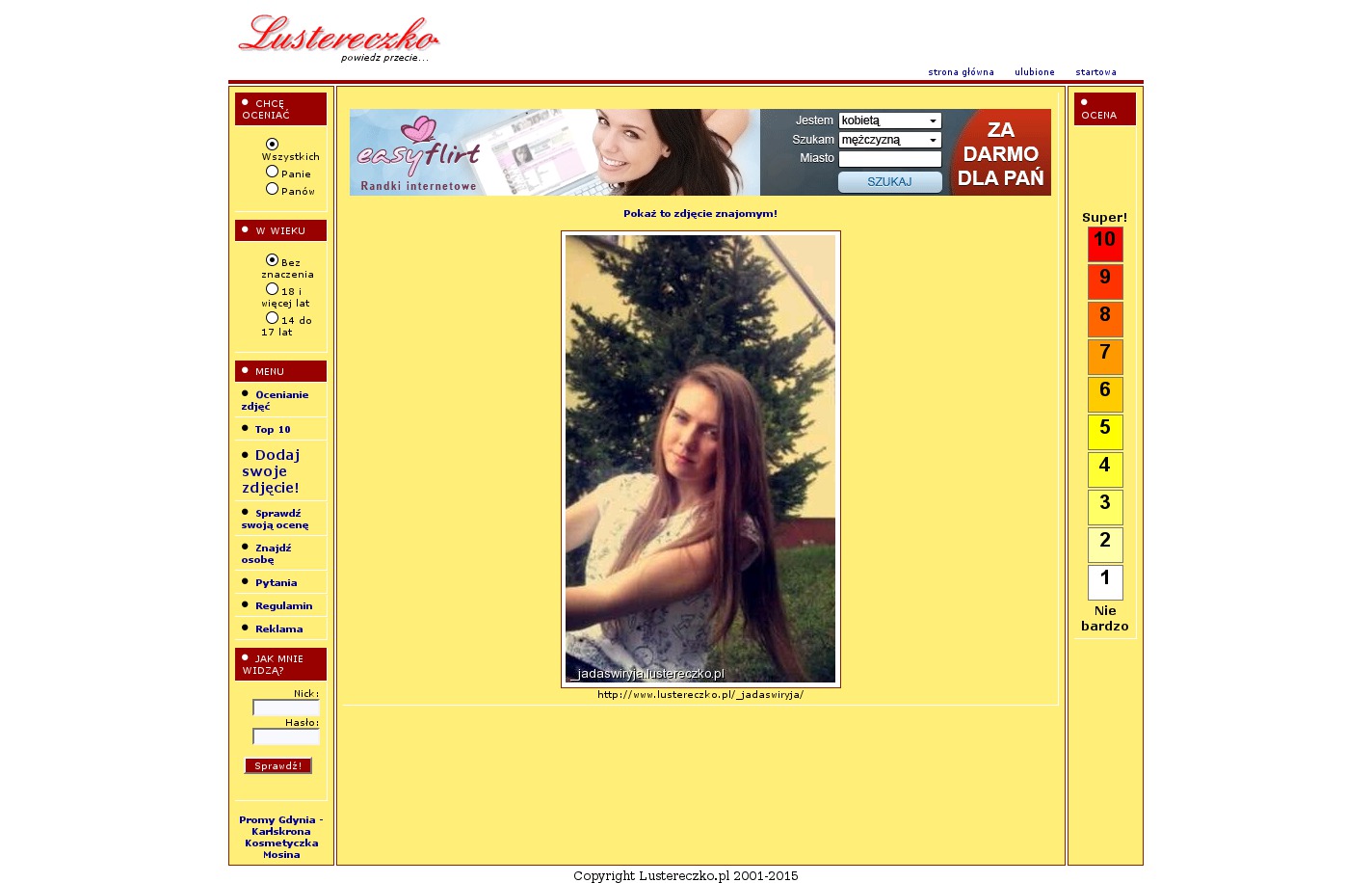
Task: Rate the photo 10
Action: coord(1105,244)
